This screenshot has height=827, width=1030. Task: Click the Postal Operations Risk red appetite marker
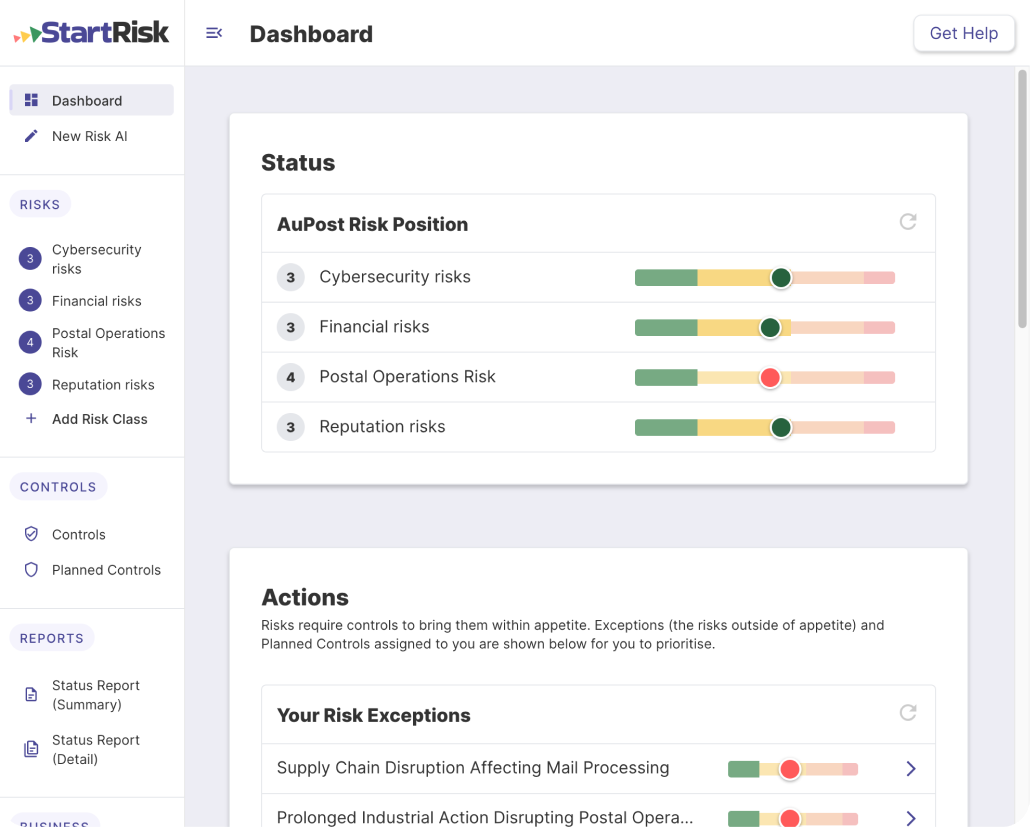[x=770, y=377]
